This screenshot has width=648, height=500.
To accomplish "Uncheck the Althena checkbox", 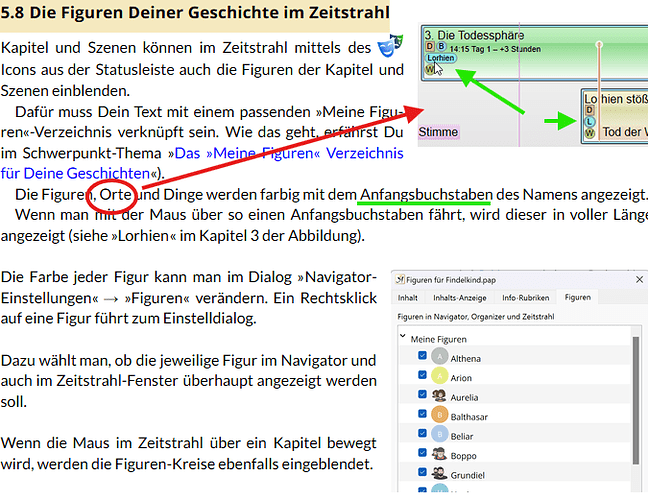I will pos(422,358).
